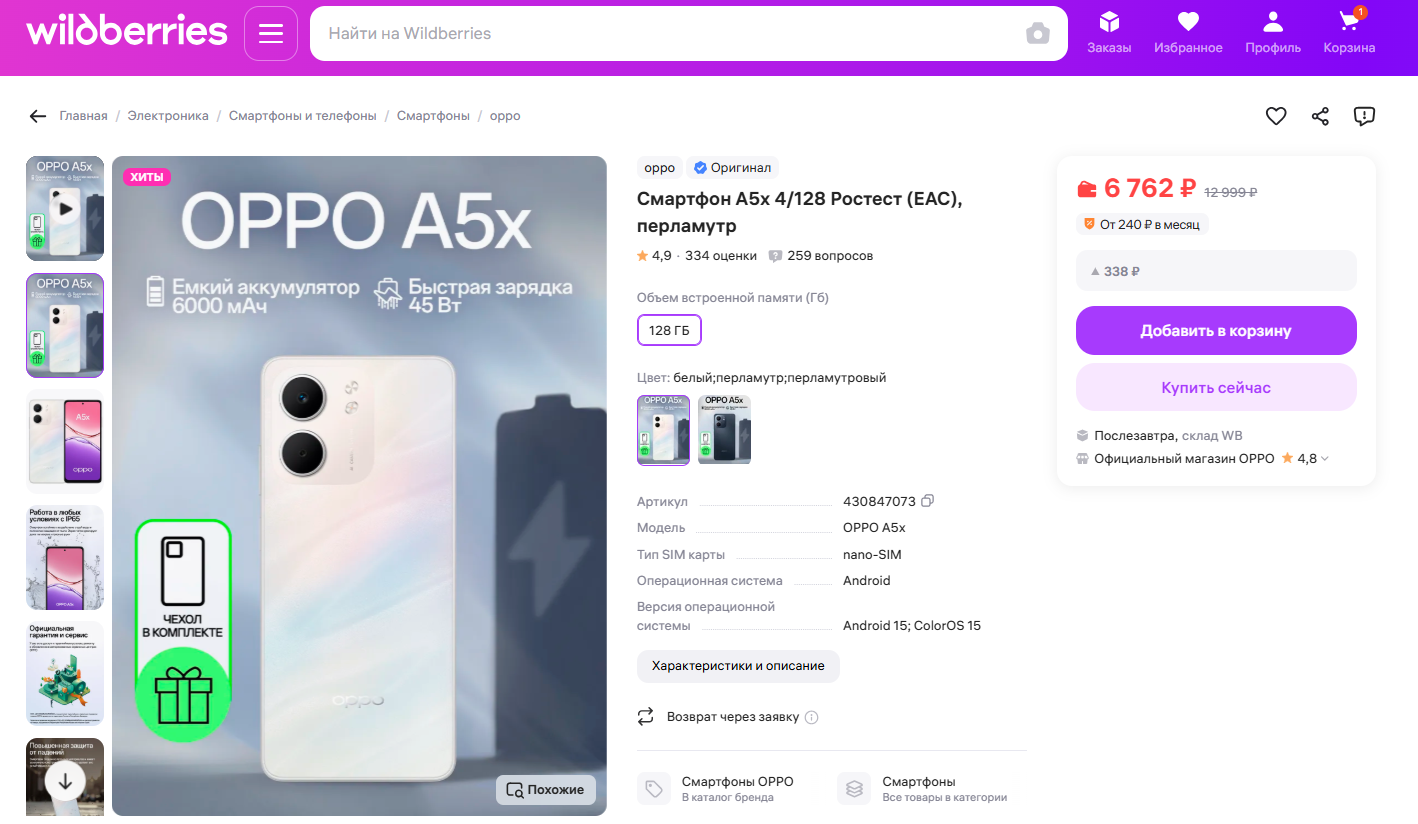Click the report feedback speech bubble icon

click(1364, 116)
